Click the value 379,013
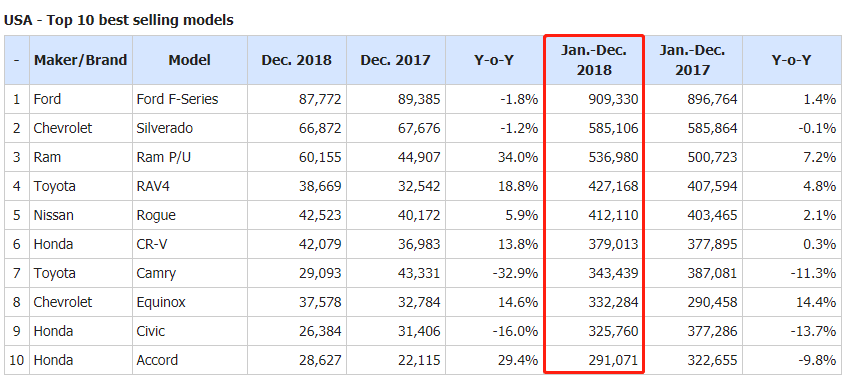 pyautogui.click(x=612, y=244)
